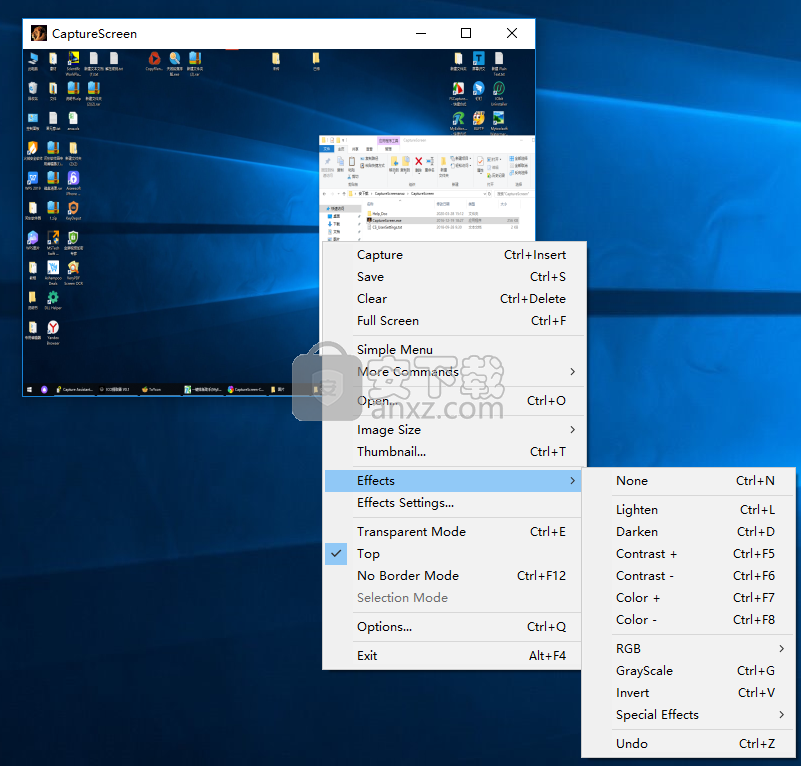The width and height of the screenshot is (801, 766).
Task: Click the CaptureScreen app icon in title bar
Action: (x=39, y=33)
